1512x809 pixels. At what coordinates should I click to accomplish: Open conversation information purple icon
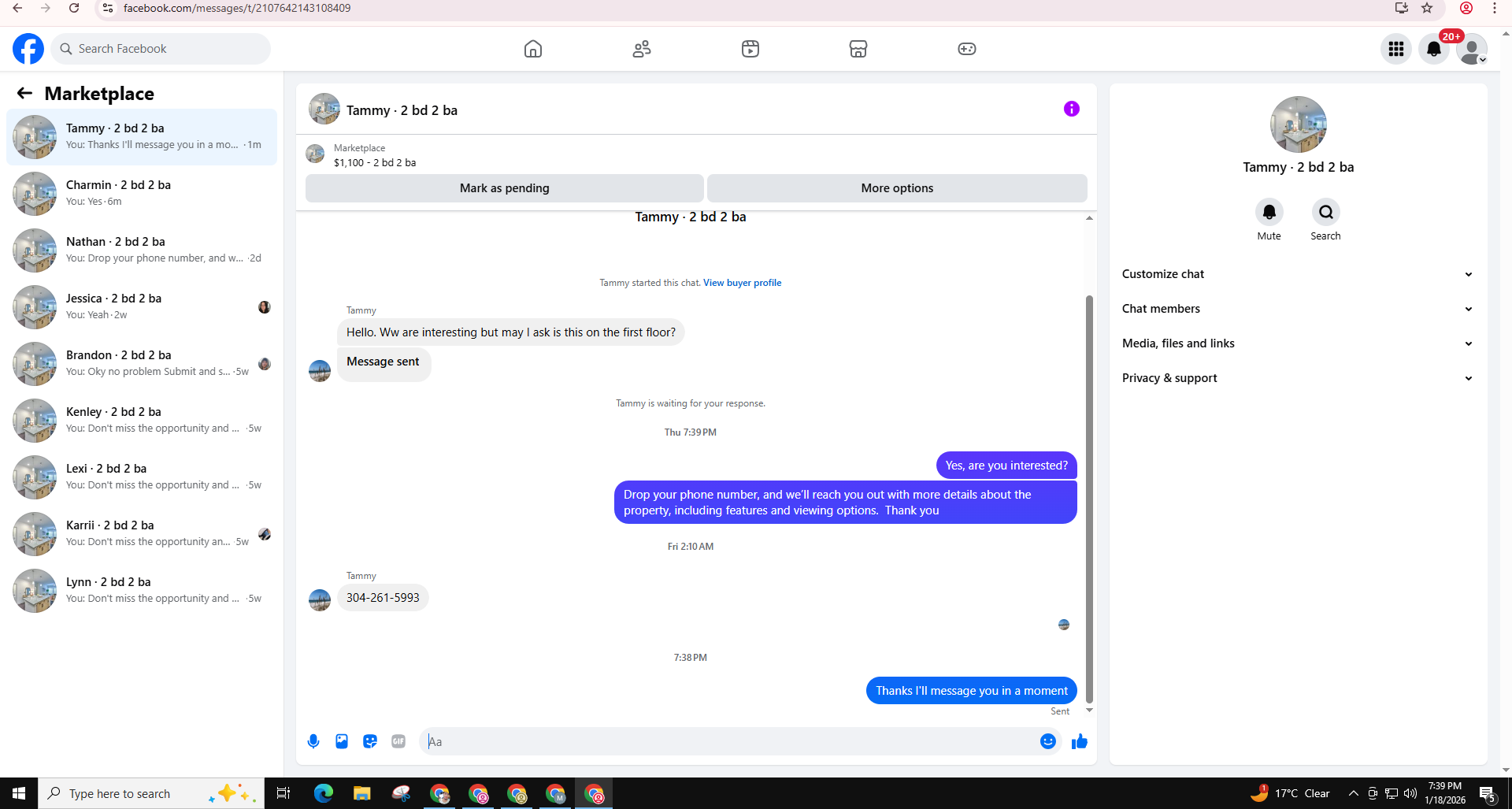[x=1072, y=109]
